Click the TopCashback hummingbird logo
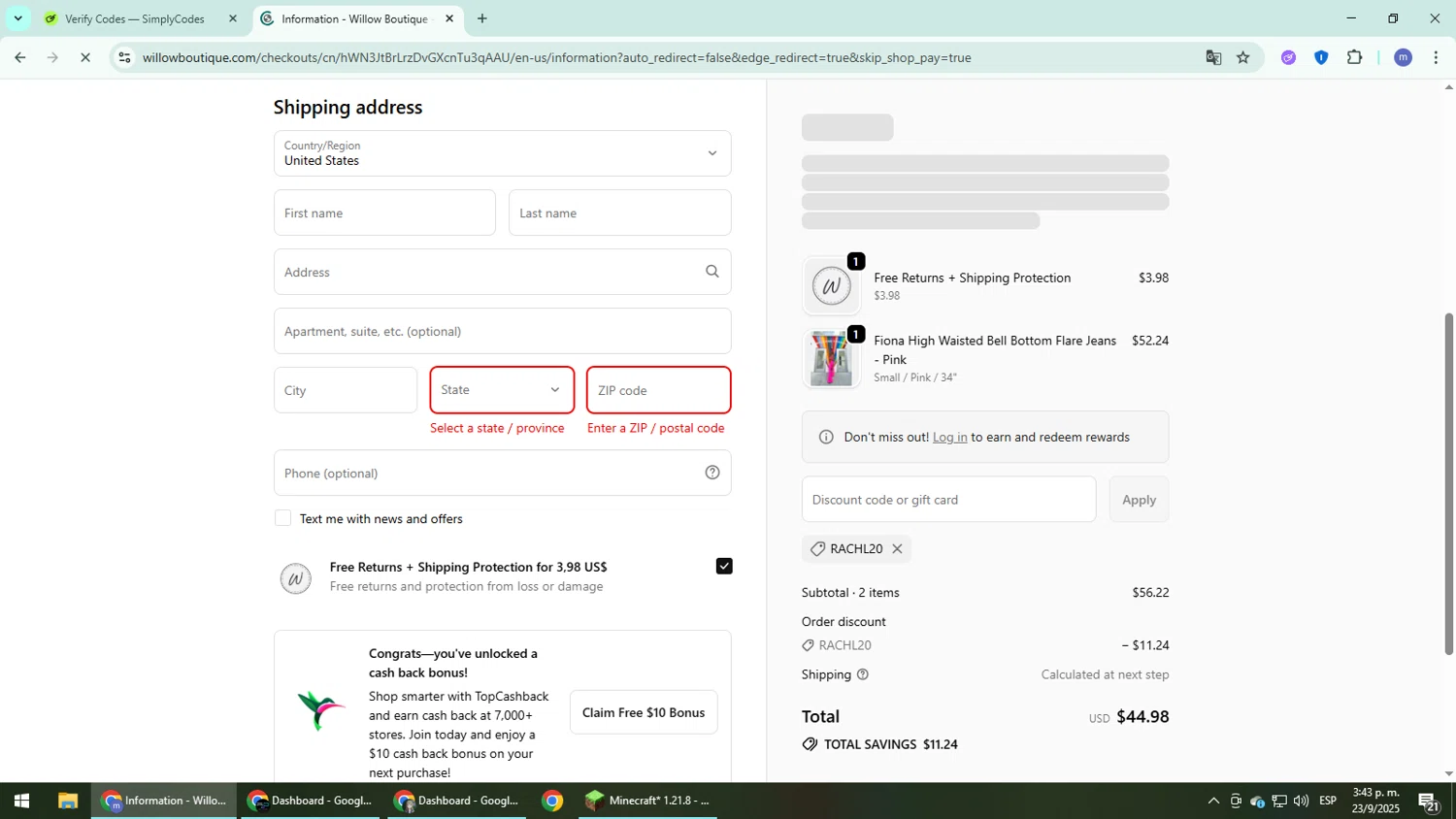This screenshot has height=819, width=1456. (x=321, y=710)
